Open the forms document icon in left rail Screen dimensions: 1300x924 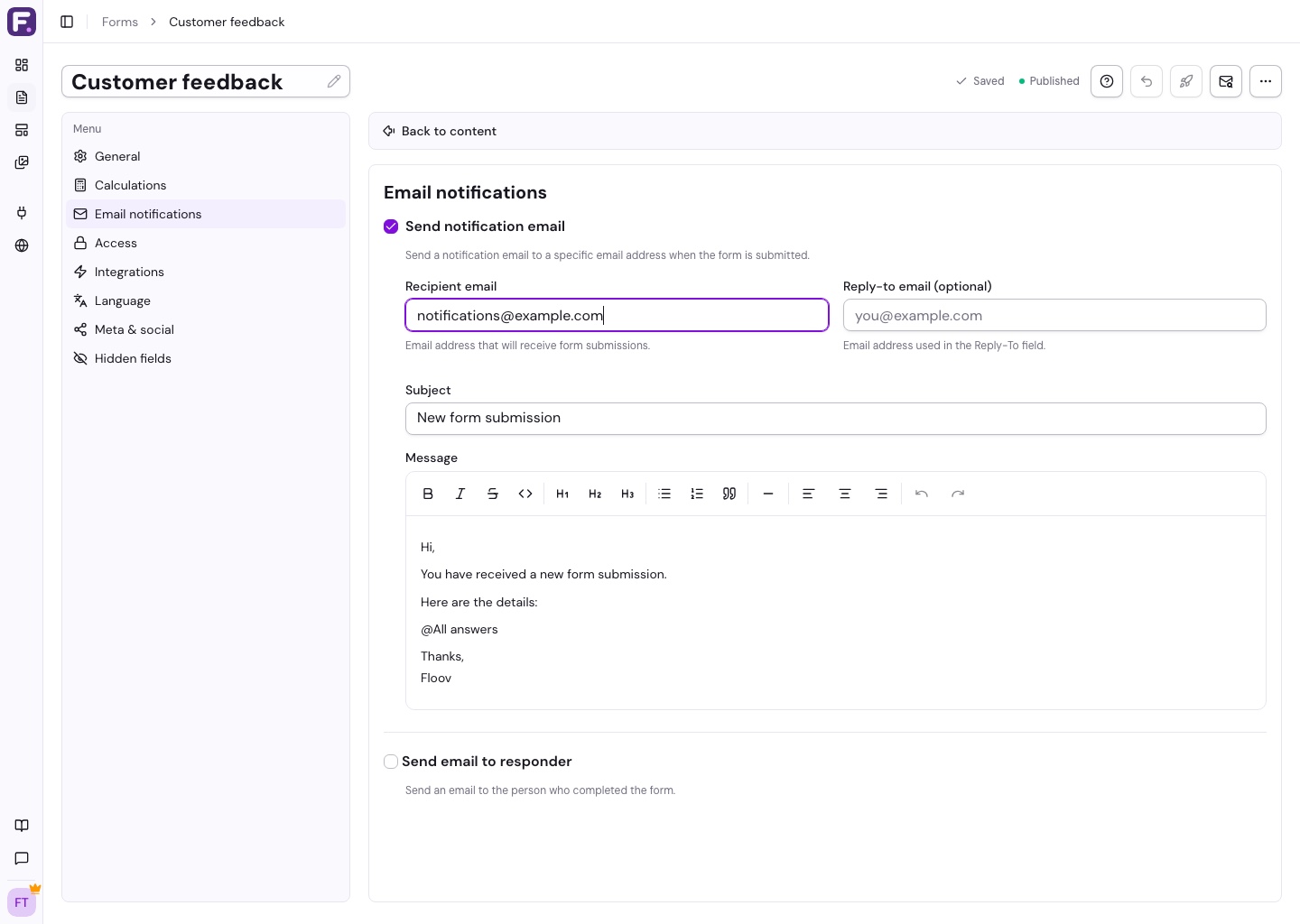click(22, 97)
